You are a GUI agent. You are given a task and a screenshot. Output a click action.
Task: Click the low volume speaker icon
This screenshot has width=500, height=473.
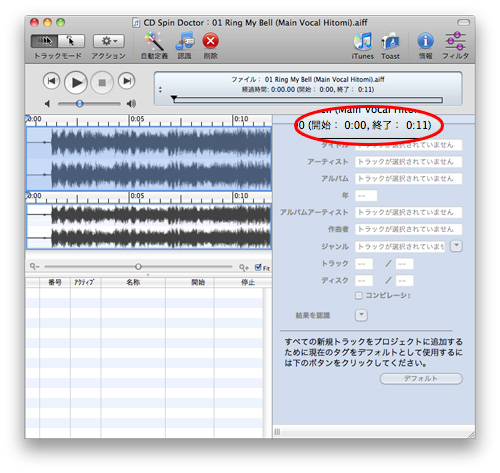pyautogui.click(x=48, y=104)
